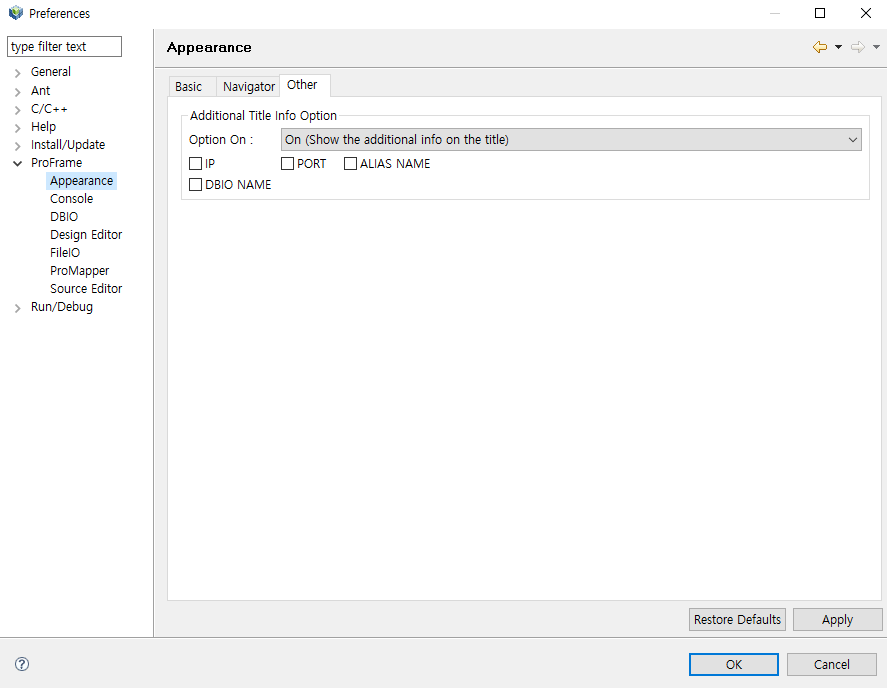Expand the Run/Debug category

[18, 308]
